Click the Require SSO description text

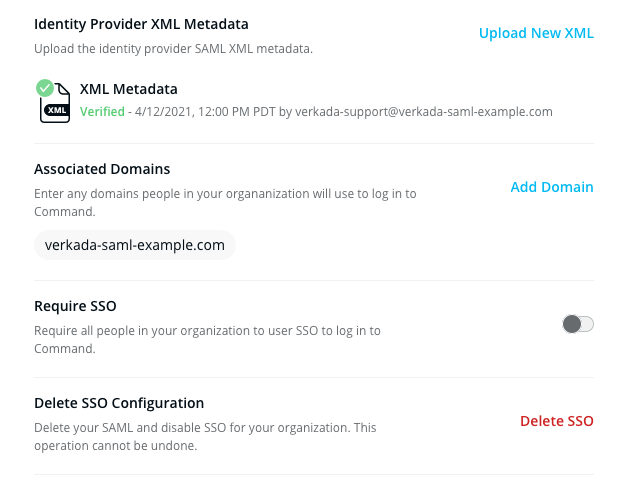coord(207,330)
